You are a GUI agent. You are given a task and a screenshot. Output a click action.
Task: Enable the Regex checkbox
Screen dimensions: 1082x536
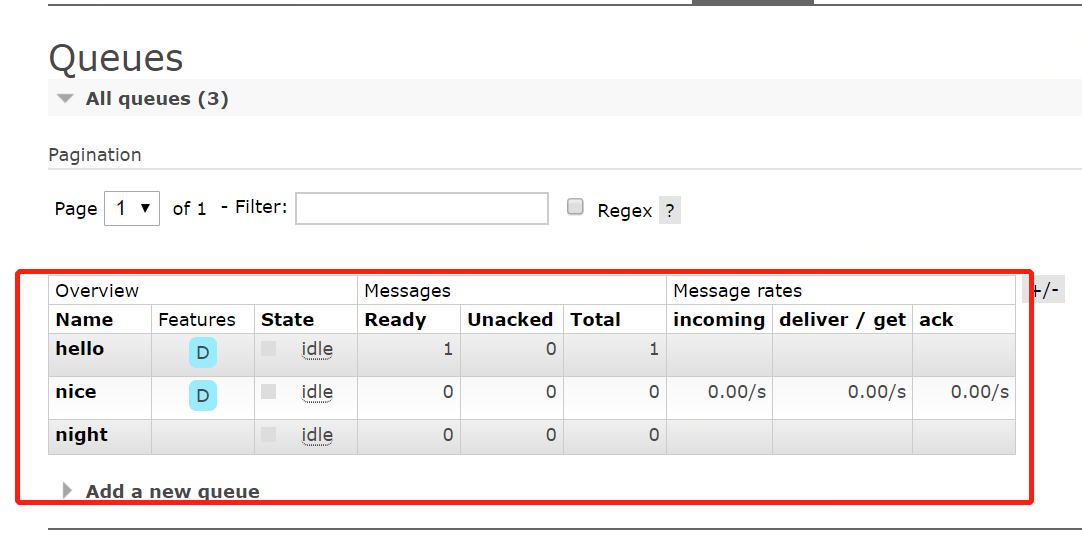click(x=575, y=207)
